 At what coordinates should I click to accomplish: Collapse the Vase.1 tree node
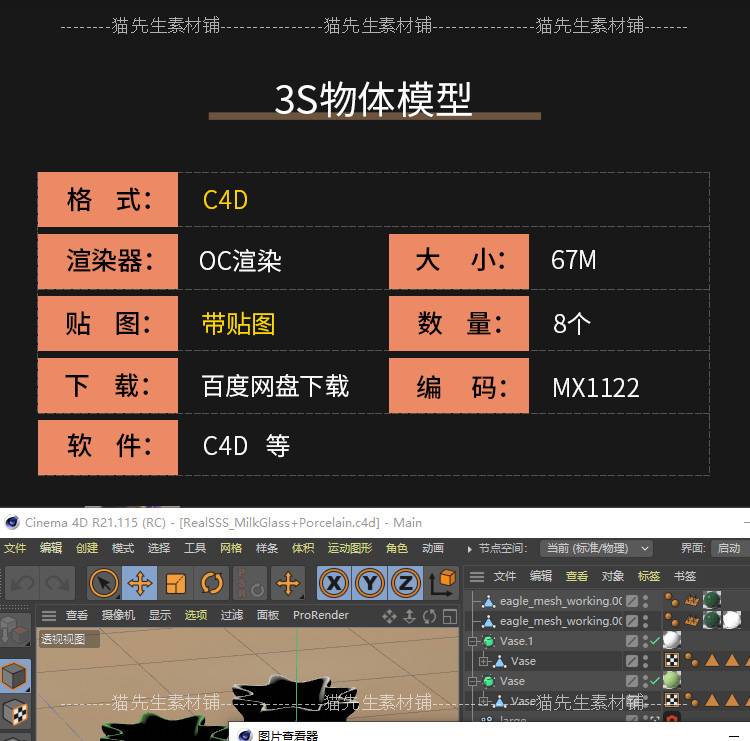pos(473,641)
